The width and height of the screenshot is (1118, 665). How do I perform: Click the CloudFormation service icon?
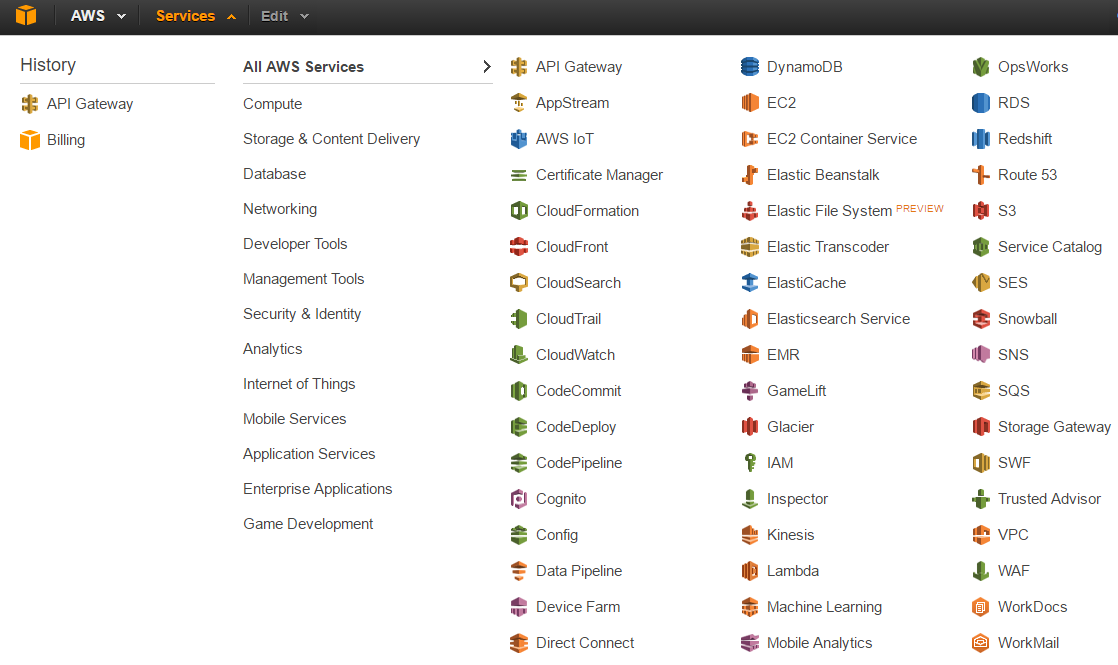519,211
